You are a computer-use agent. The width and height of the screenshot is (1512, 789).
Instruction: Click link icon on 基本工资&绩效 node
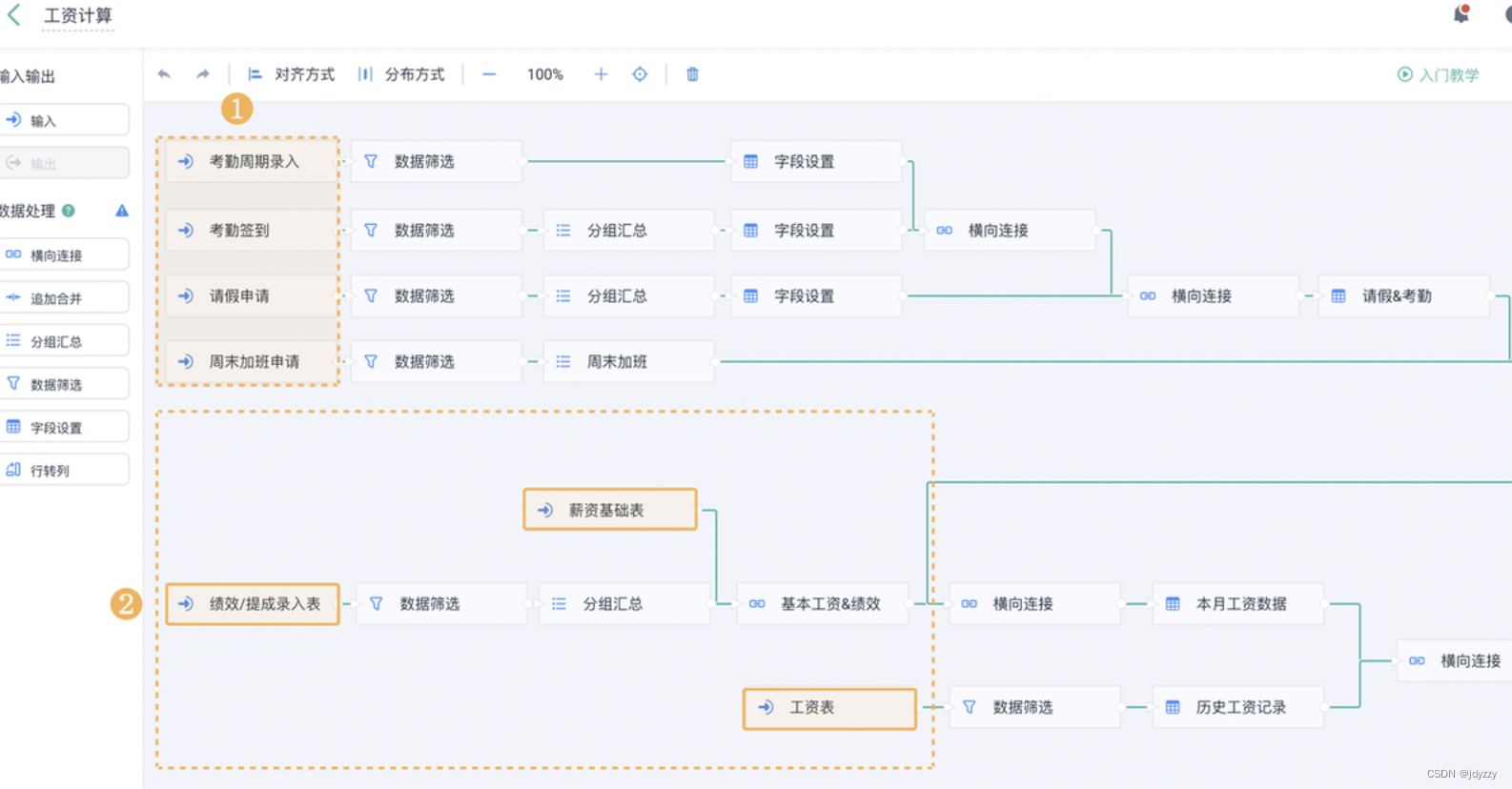[757, 604]
